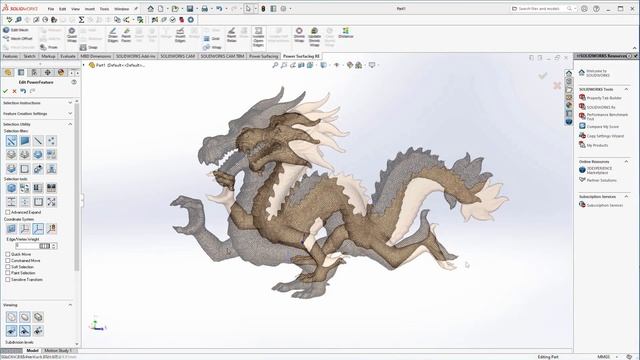Open the Copy Settings Wizard link
The width and height of the screenshot is (640, 360).
point(605,136)
